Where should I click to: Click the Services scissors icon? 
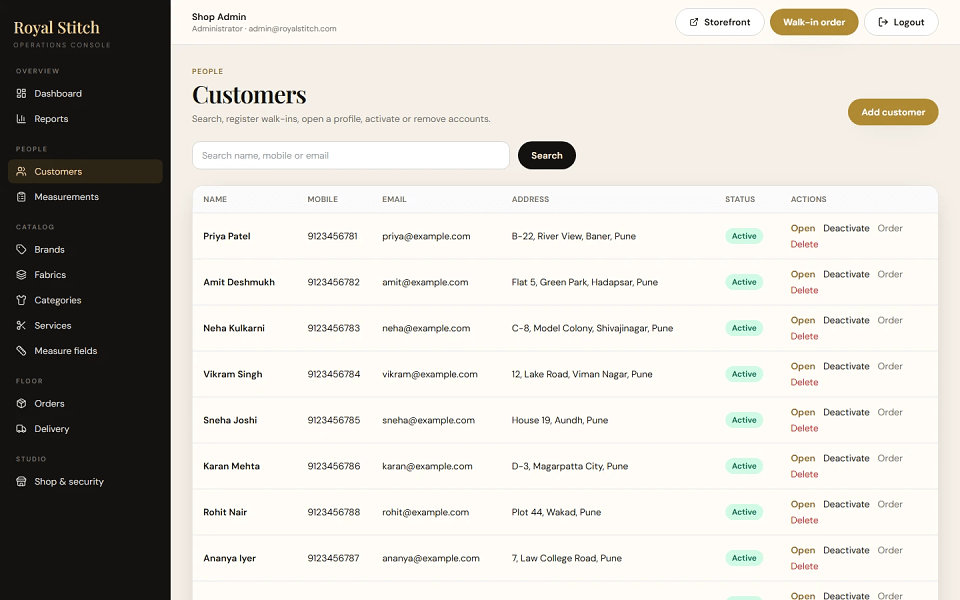[x=21, y=326]
